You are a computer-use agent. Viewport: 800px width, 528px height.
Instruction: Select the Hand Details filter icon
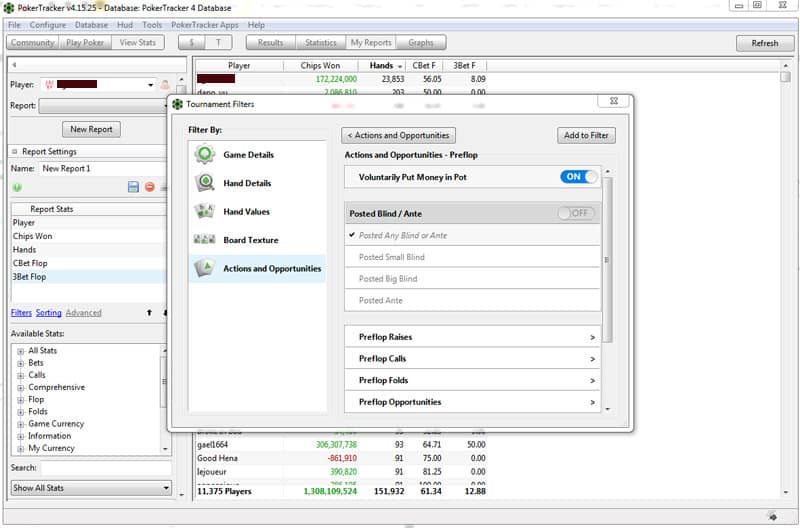(x=205, y=183)
